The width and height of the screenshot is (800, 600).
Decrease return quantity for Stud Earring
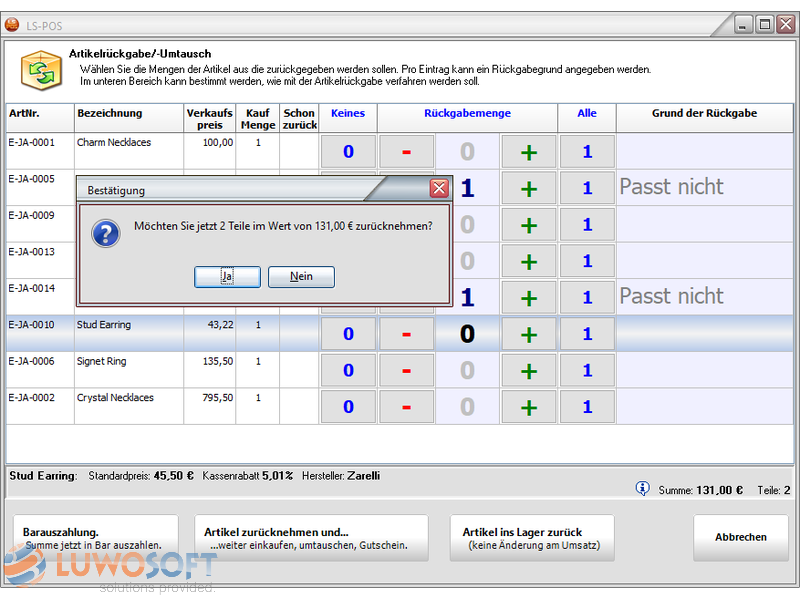click(x=406, y=334)
